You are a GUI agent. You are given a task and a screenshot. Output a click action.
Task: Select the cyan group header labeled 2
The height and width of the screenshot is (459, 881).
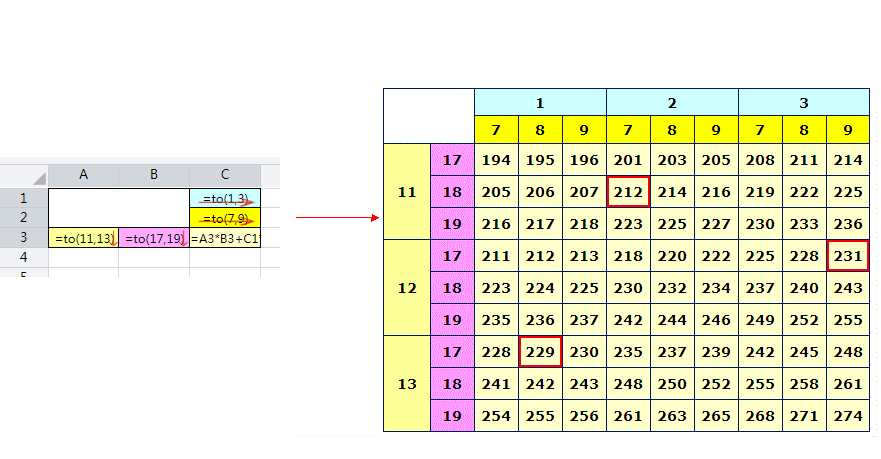click(672, 102)
